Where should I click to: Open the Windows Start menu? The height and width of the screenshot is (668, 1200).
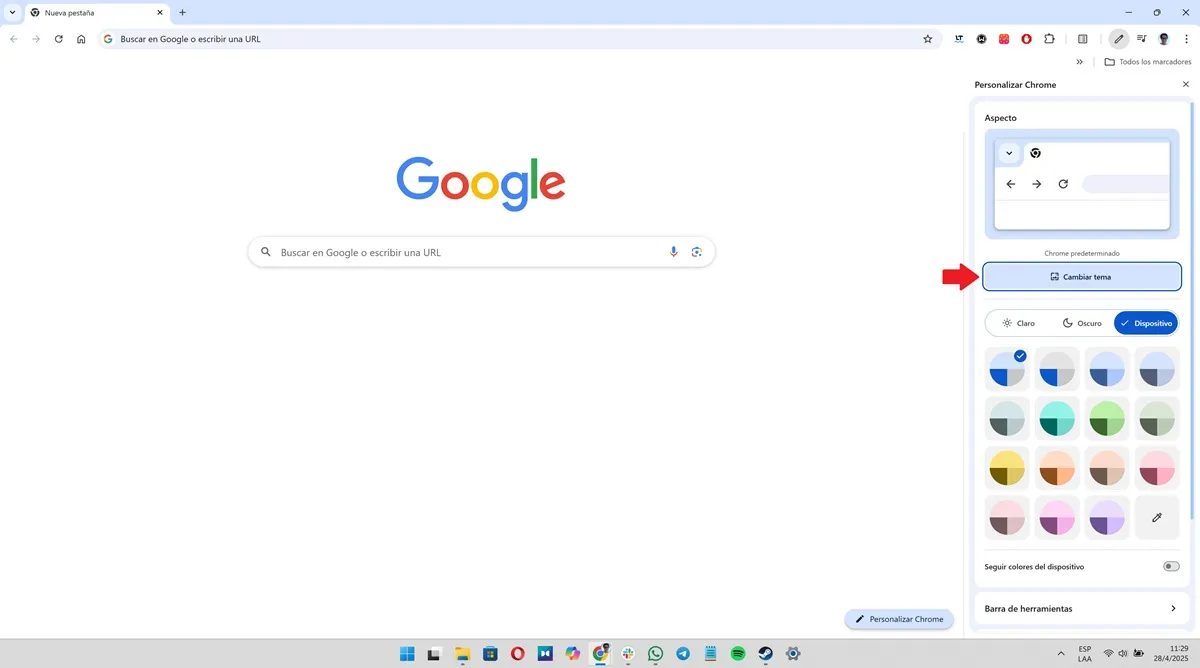pyautogui.click(x=407, y=654)
